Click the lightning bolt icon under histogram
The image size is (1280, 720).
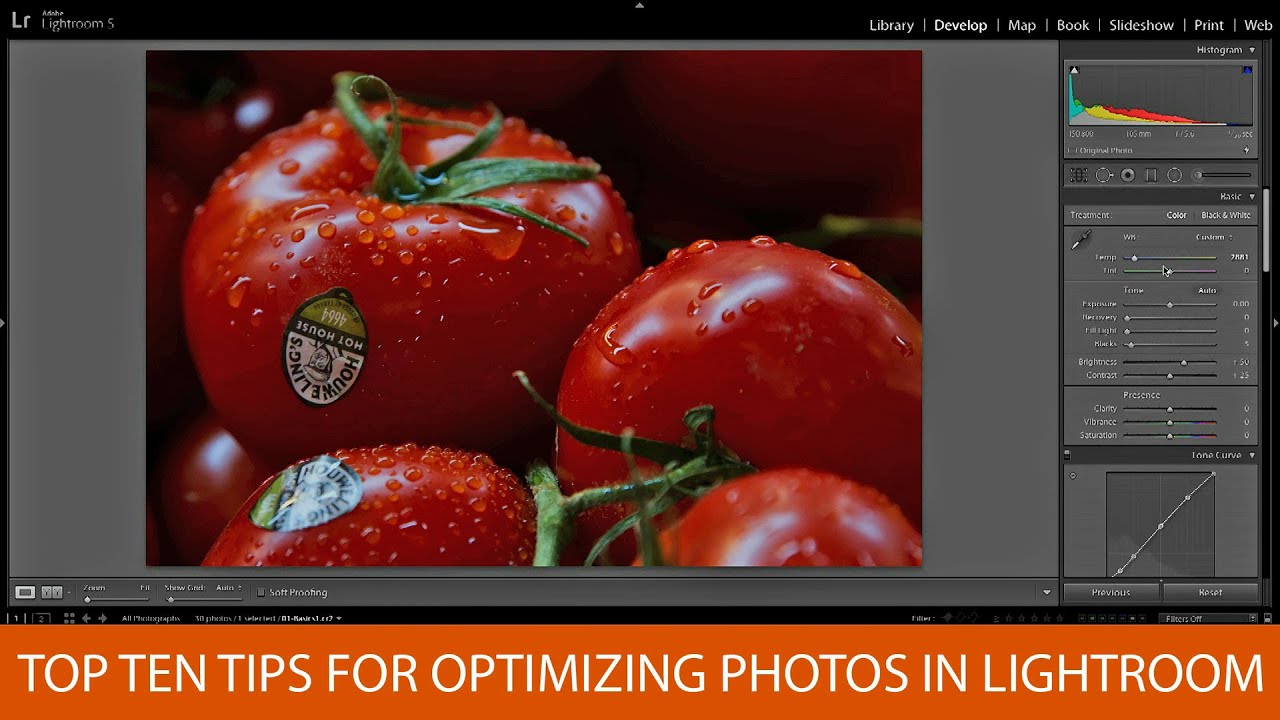pyautogui.click(x=1246, y=150)
